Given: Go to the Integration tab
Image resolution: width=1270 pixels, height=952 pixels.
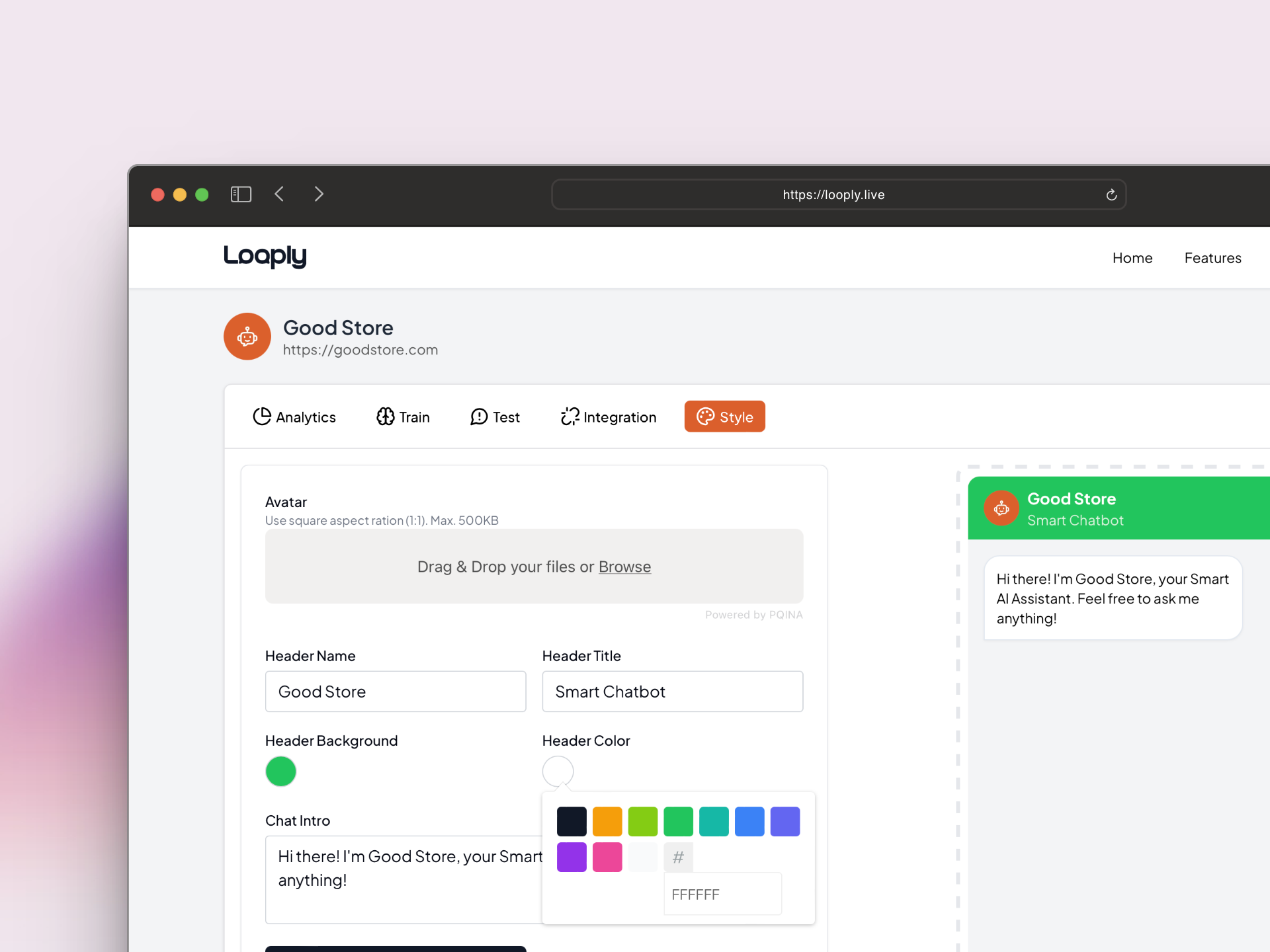Looking at the screenshot, I should point(609,417).
